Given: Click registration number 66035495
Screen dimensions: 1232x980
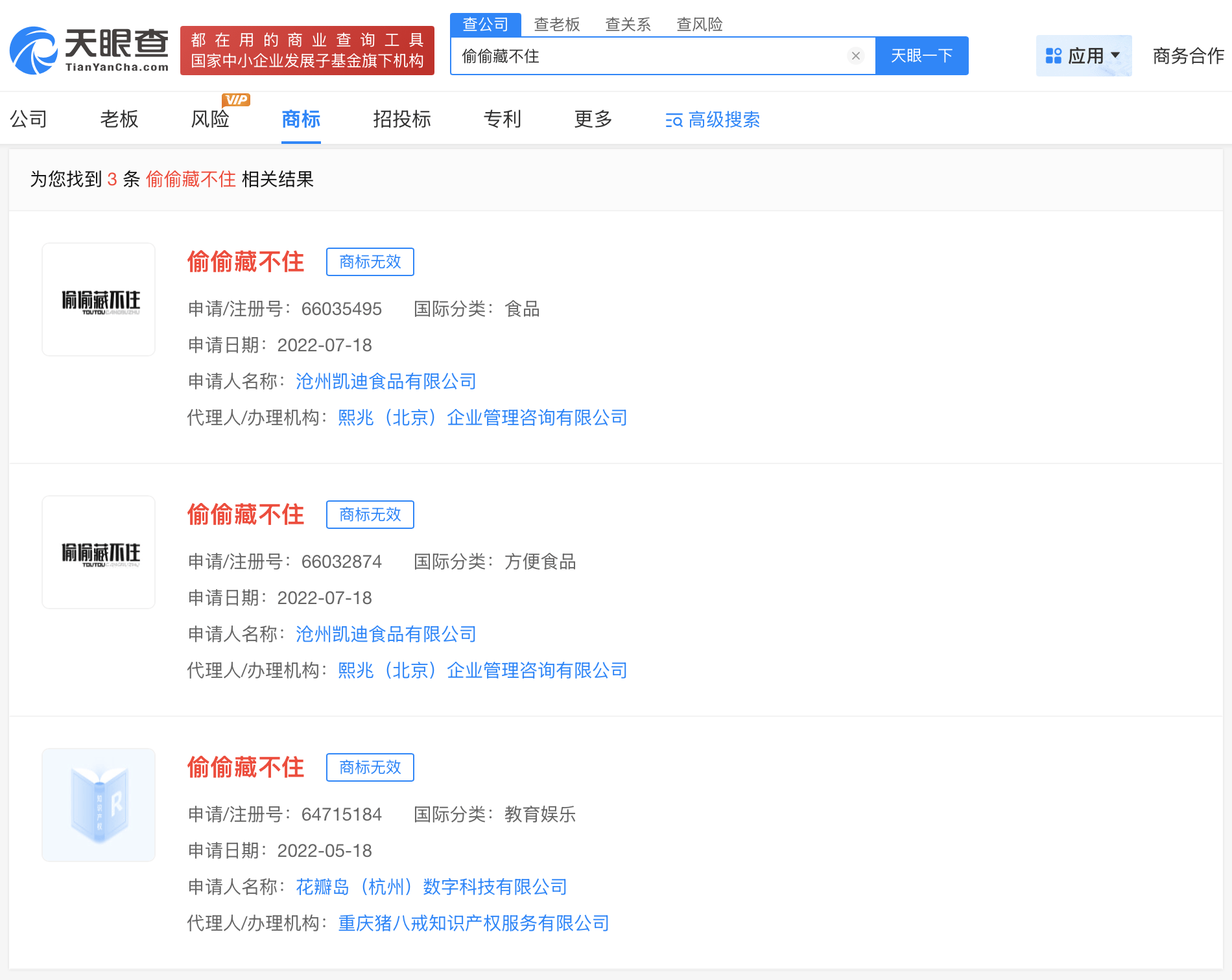Looking at the screenshot, I should pyautogui.click(x=342, y=309).
